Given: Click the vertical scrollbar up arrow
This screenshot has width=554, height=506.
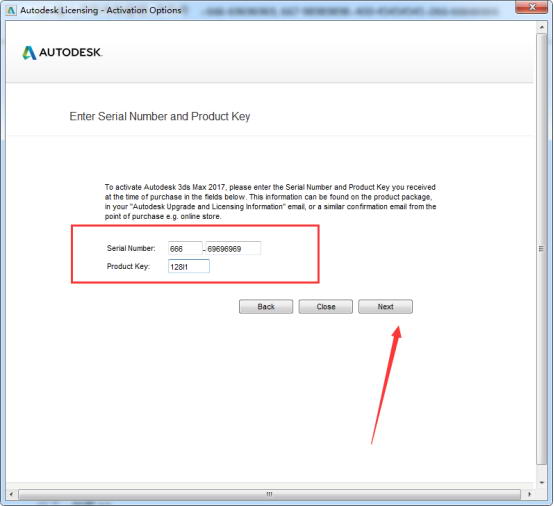Looking at the screenshot, I should [541, 27].
